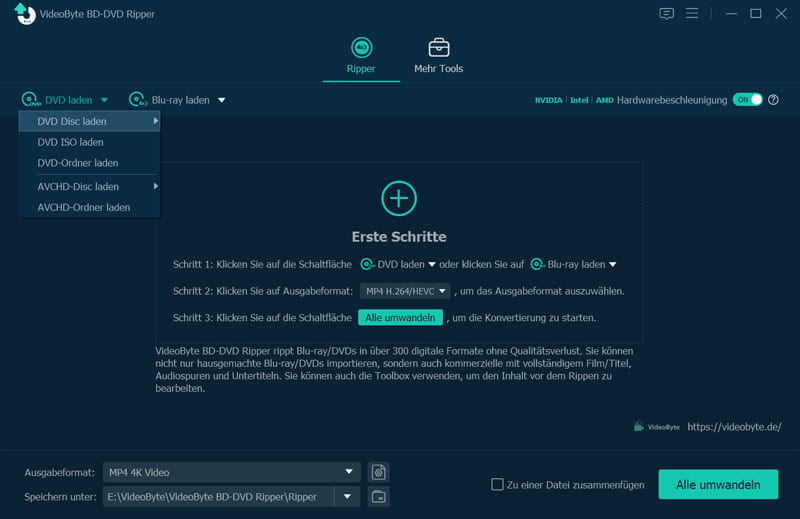Open output format settings icon
Viewport: 800px width, 519px height.
(x=378, y=472)
